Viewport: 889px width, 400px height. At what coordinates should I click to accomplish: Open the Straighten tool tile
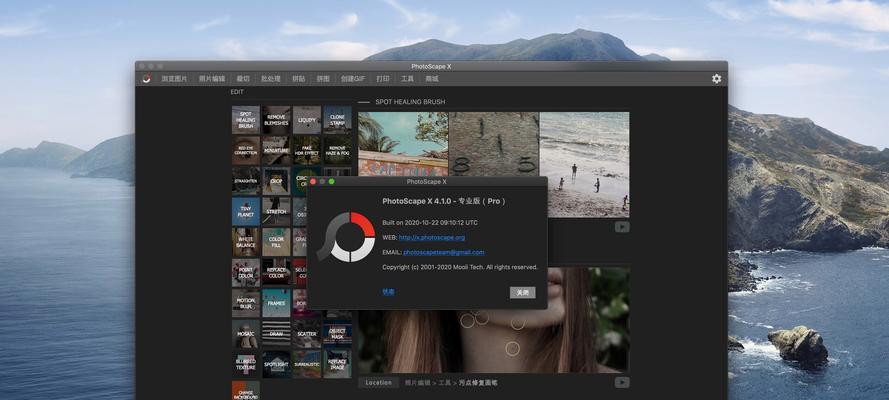(245, 181)
